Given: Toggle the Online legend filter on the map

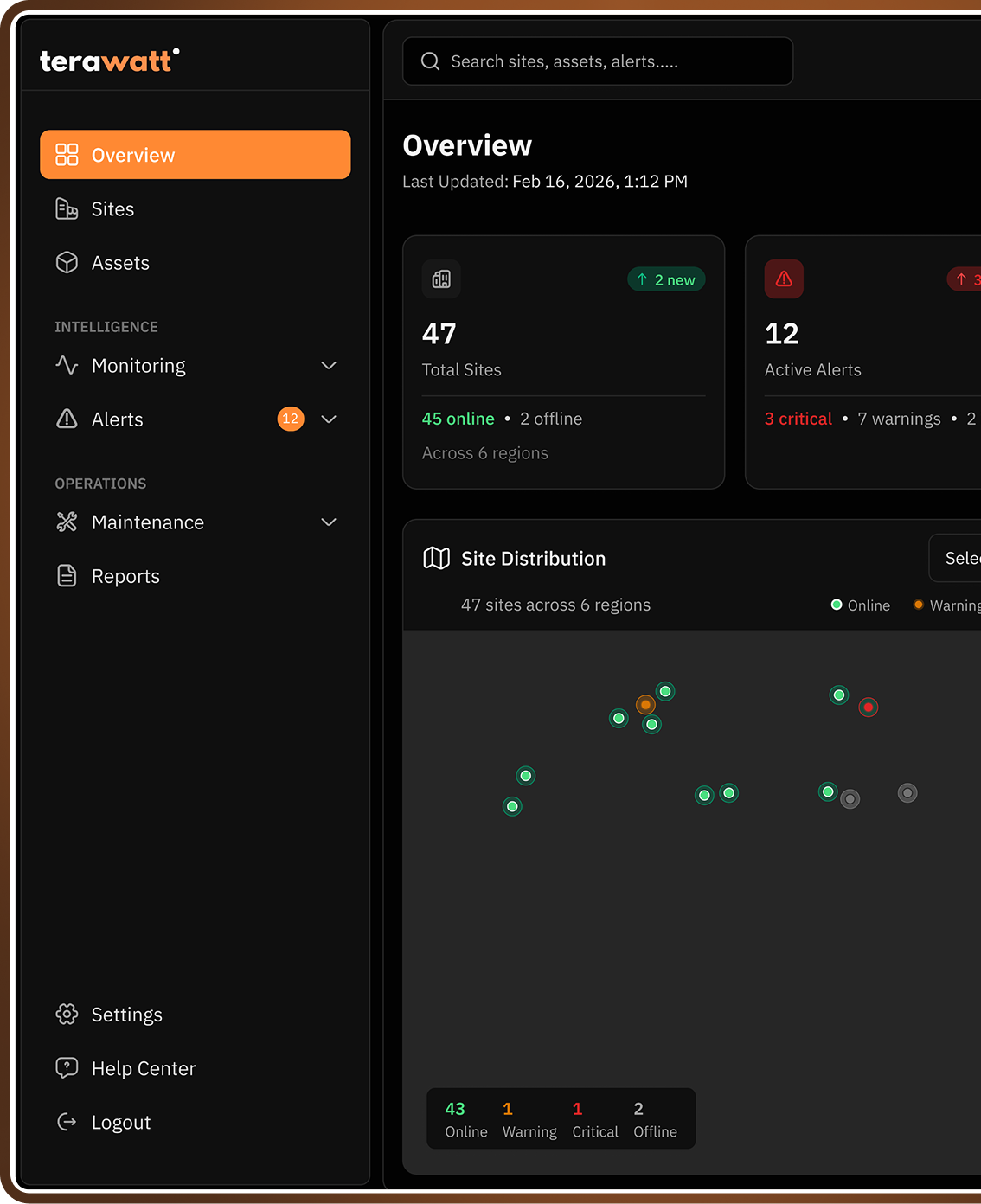Looking at the screenshot, I should coord(861,605).
